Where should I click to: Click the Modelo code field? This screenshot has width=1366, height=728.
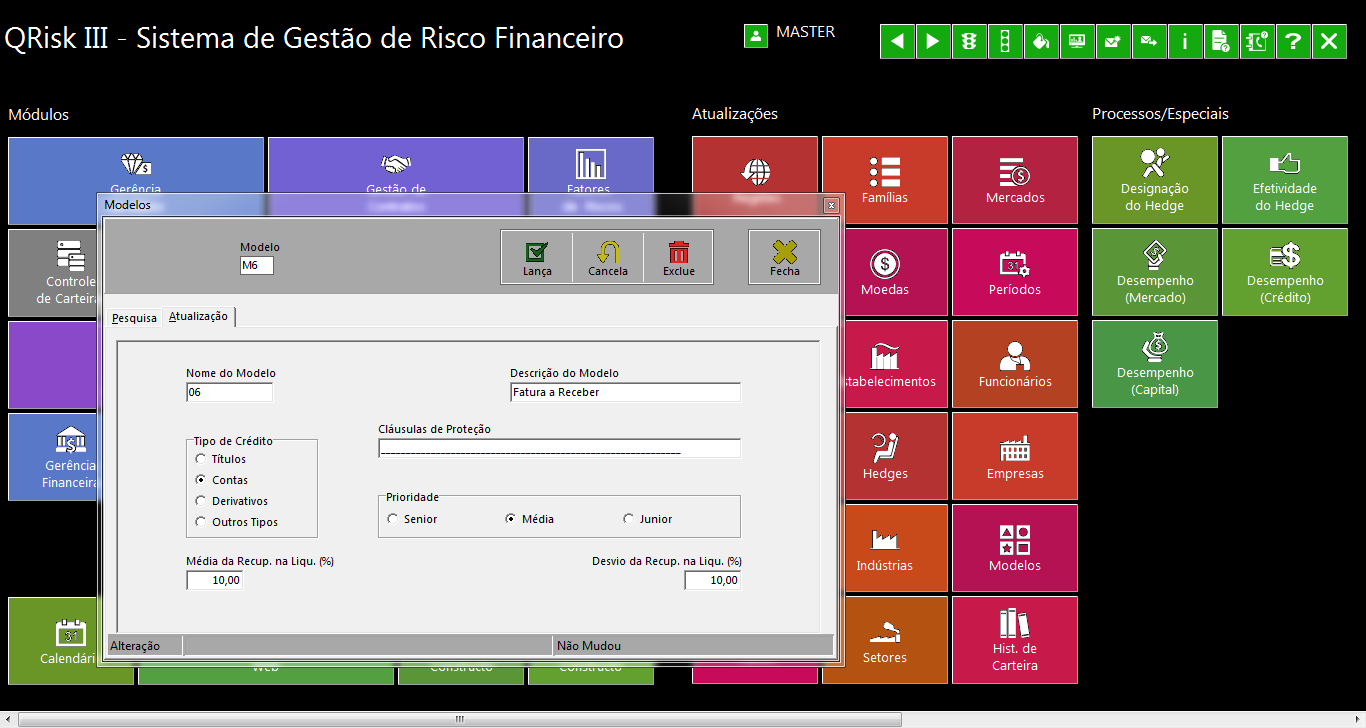(257, 265)
